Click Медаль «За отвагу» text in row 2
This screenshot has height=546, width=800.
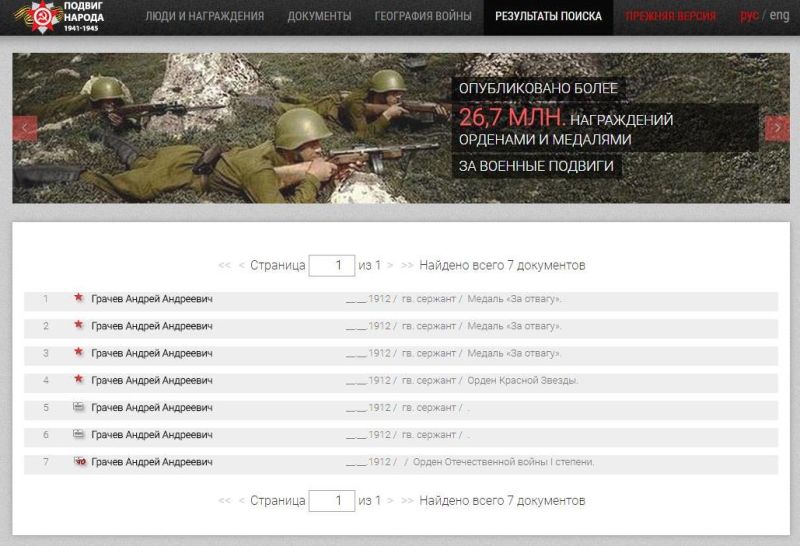[514, 326]
